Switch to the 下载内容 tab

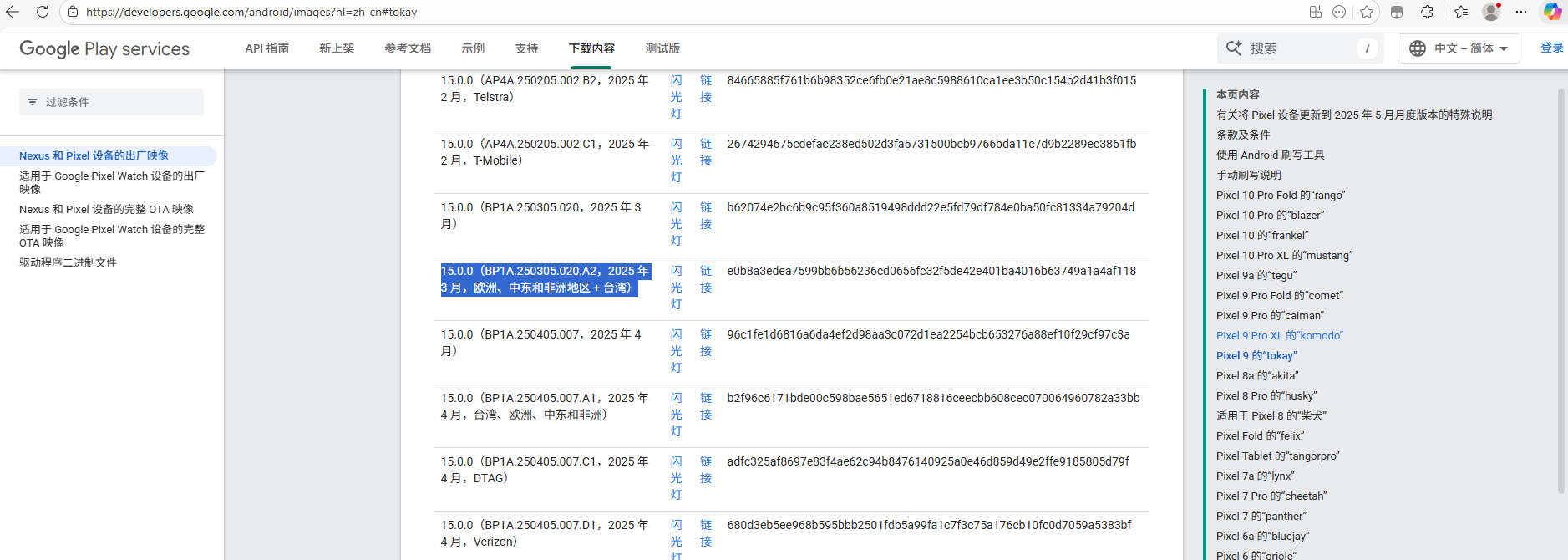[x=591, y=48]
